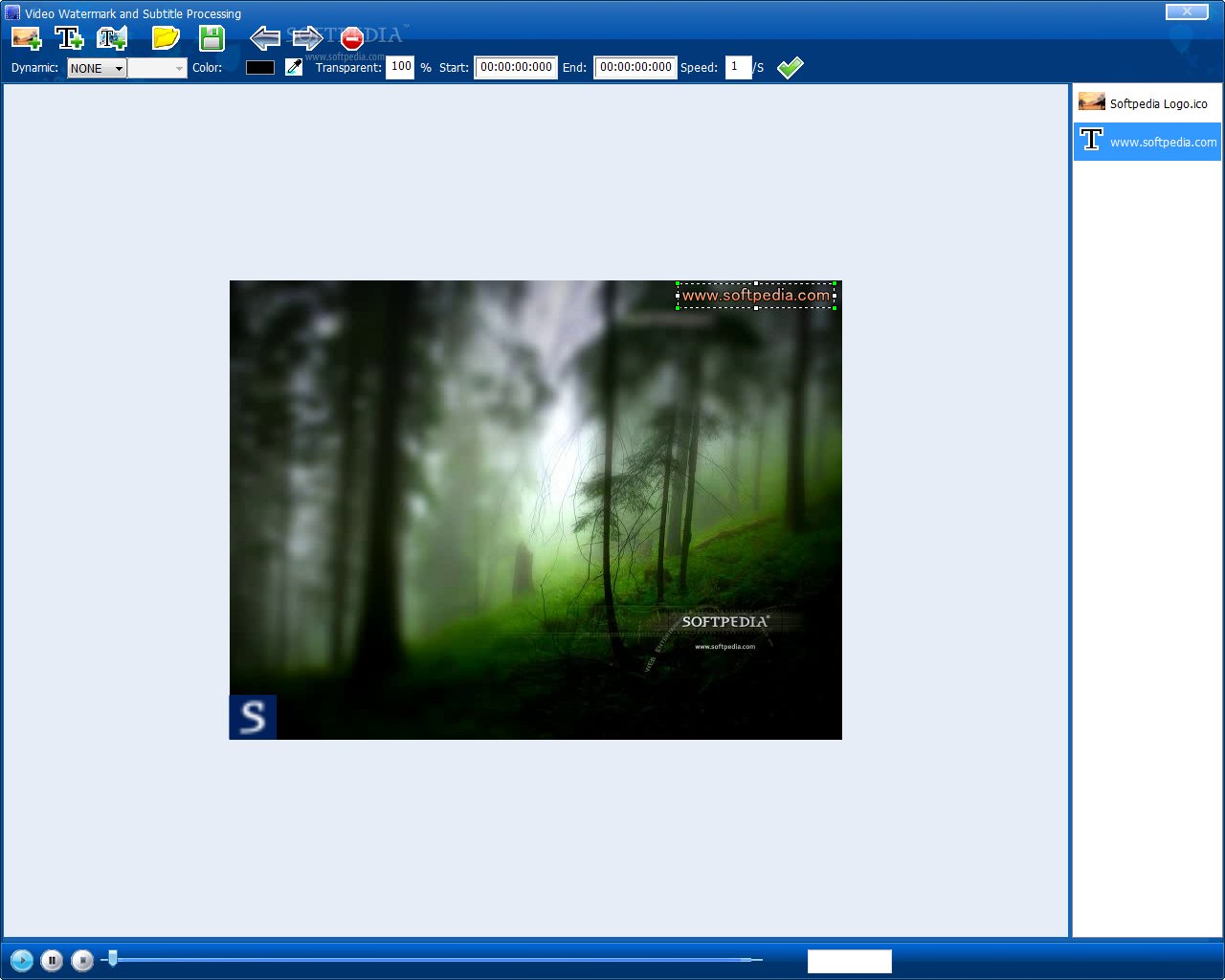Close the Video Watermark window
This screenshot has width=1225, height=980.
point(1187,11)
